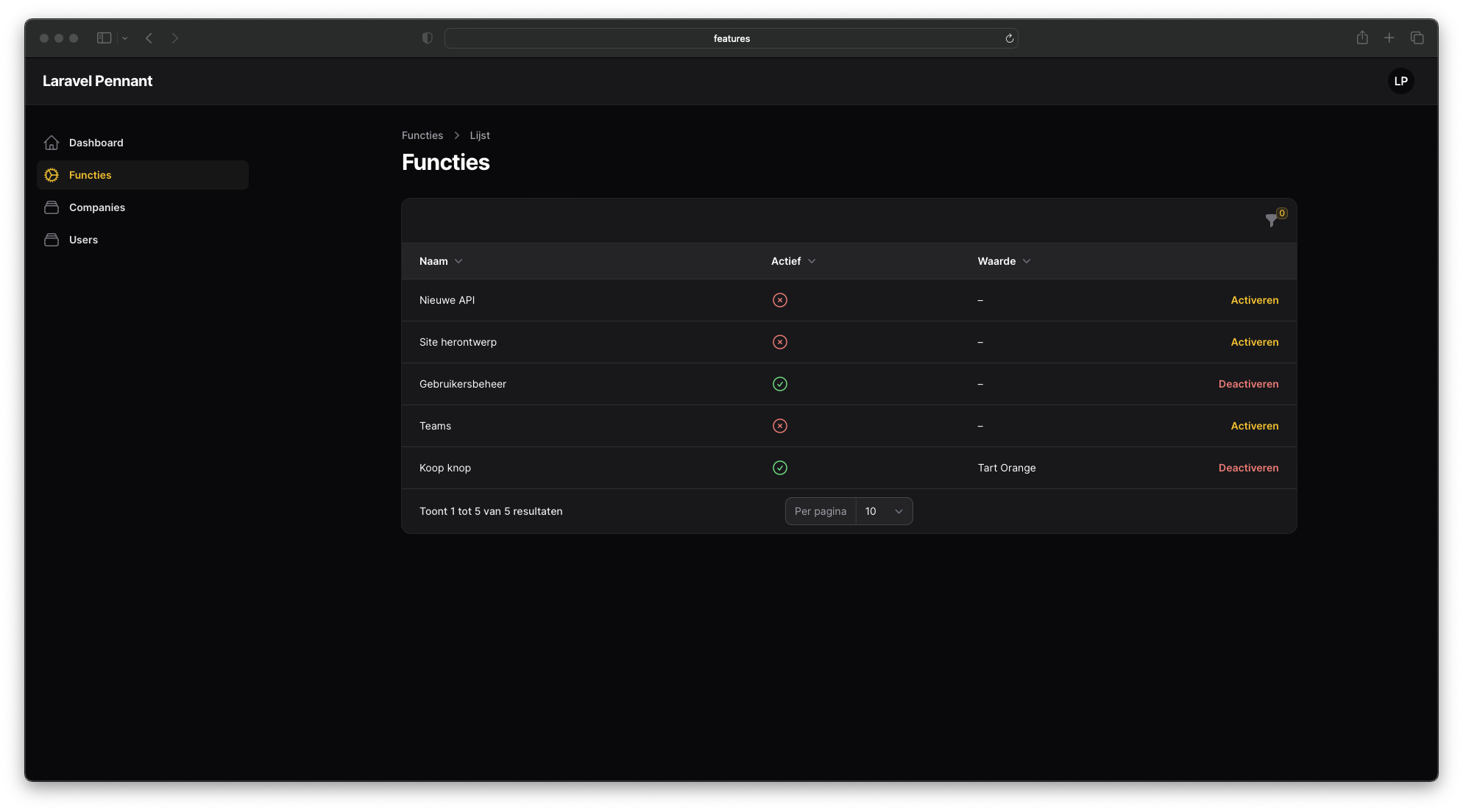Click the Companies stack icon in sidebar
Image resolution: width=1463 pixels, height=812 pixels.
click(x=52, y=207)
